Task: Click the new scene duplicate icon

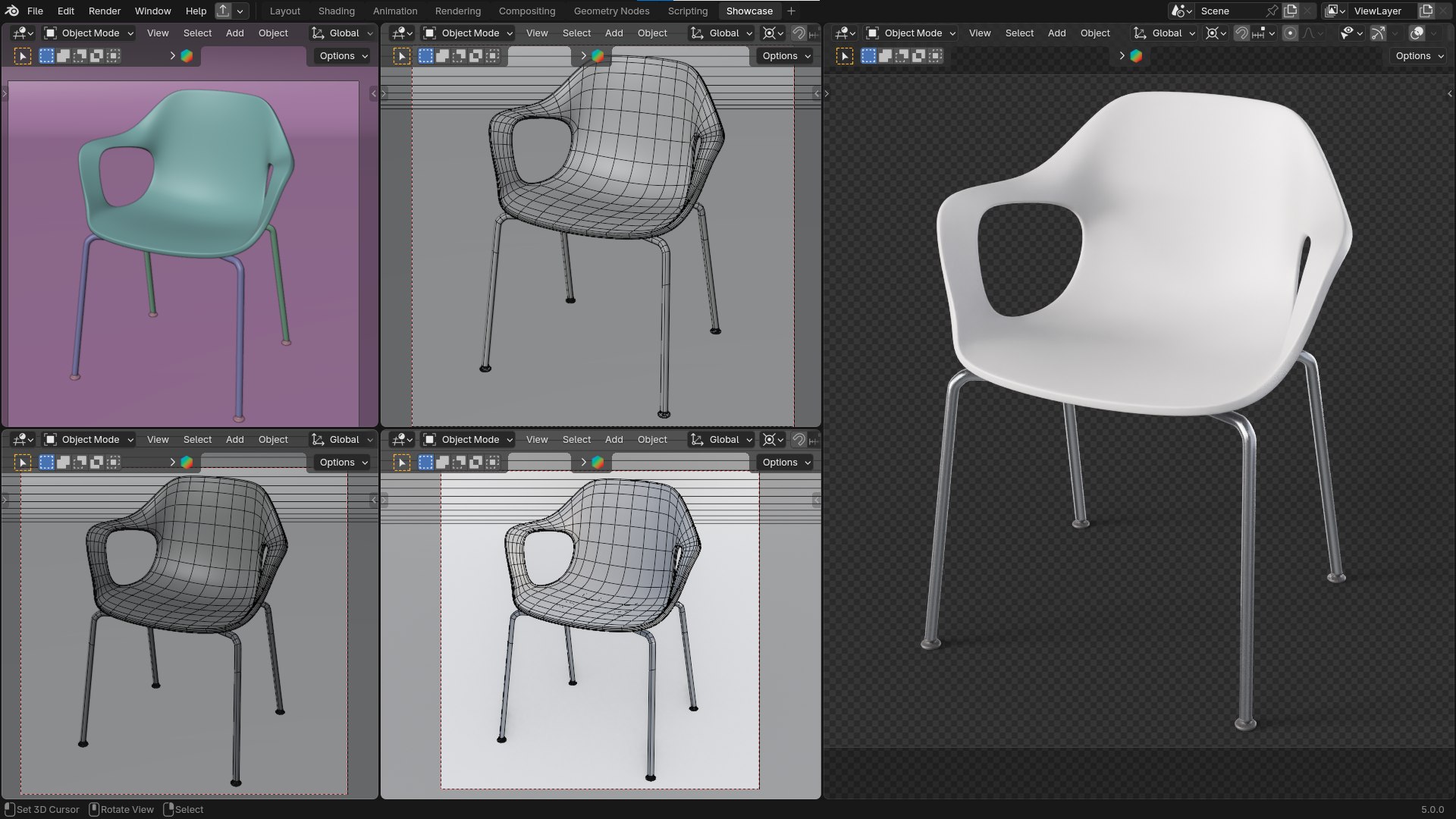Action: [1291, 11]
